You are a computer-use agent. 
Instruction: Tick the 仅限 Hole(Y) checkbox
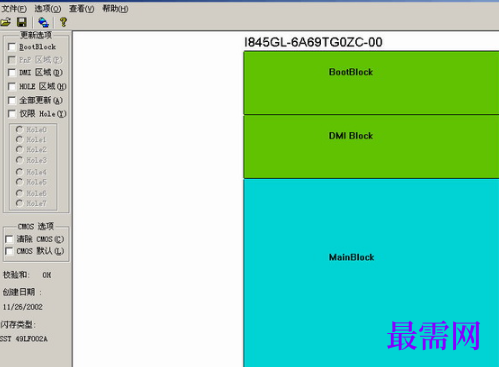coord(12,114)
